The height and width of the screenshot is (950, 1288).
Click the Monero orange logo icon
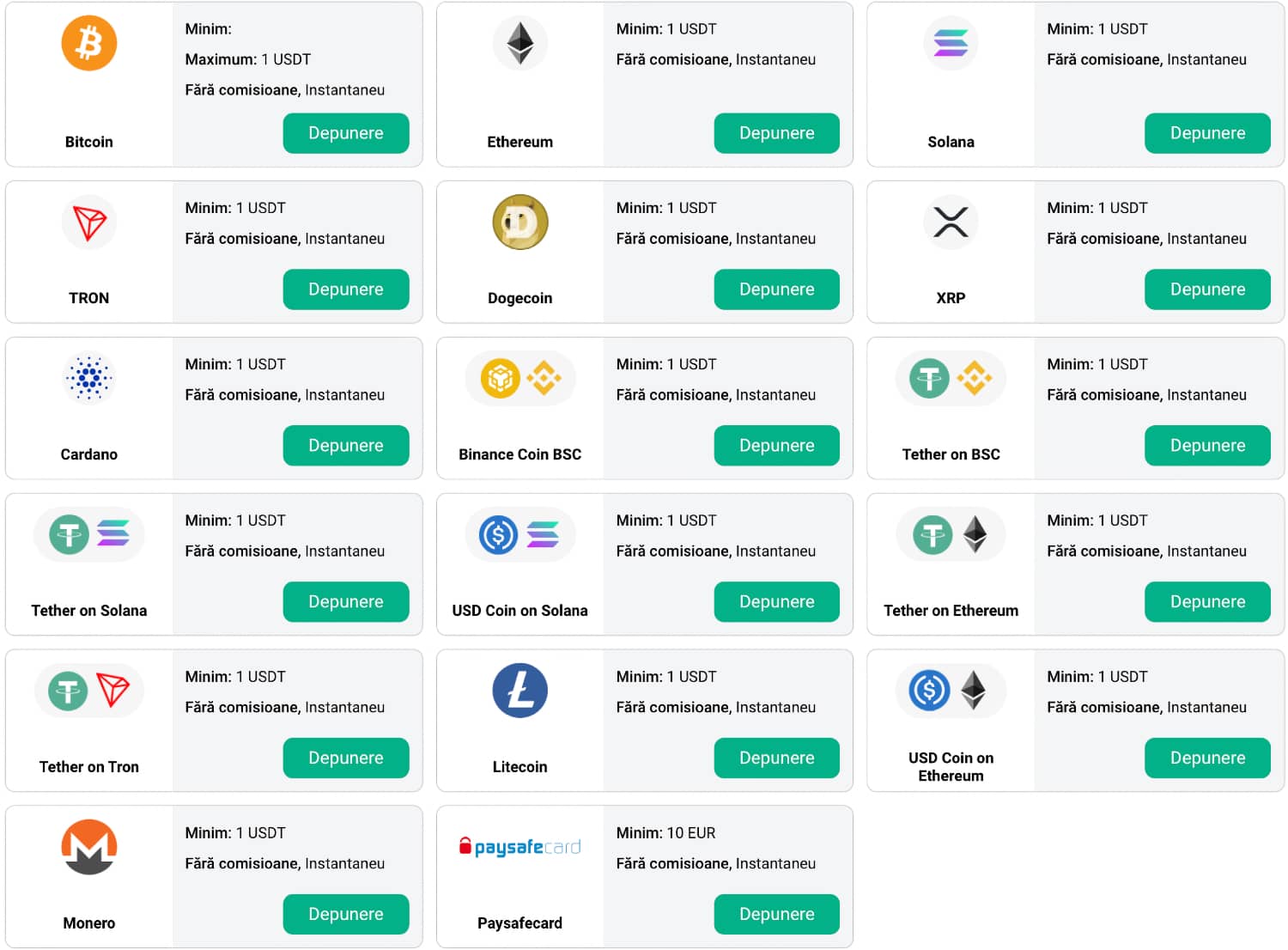[x=89, y=847]
